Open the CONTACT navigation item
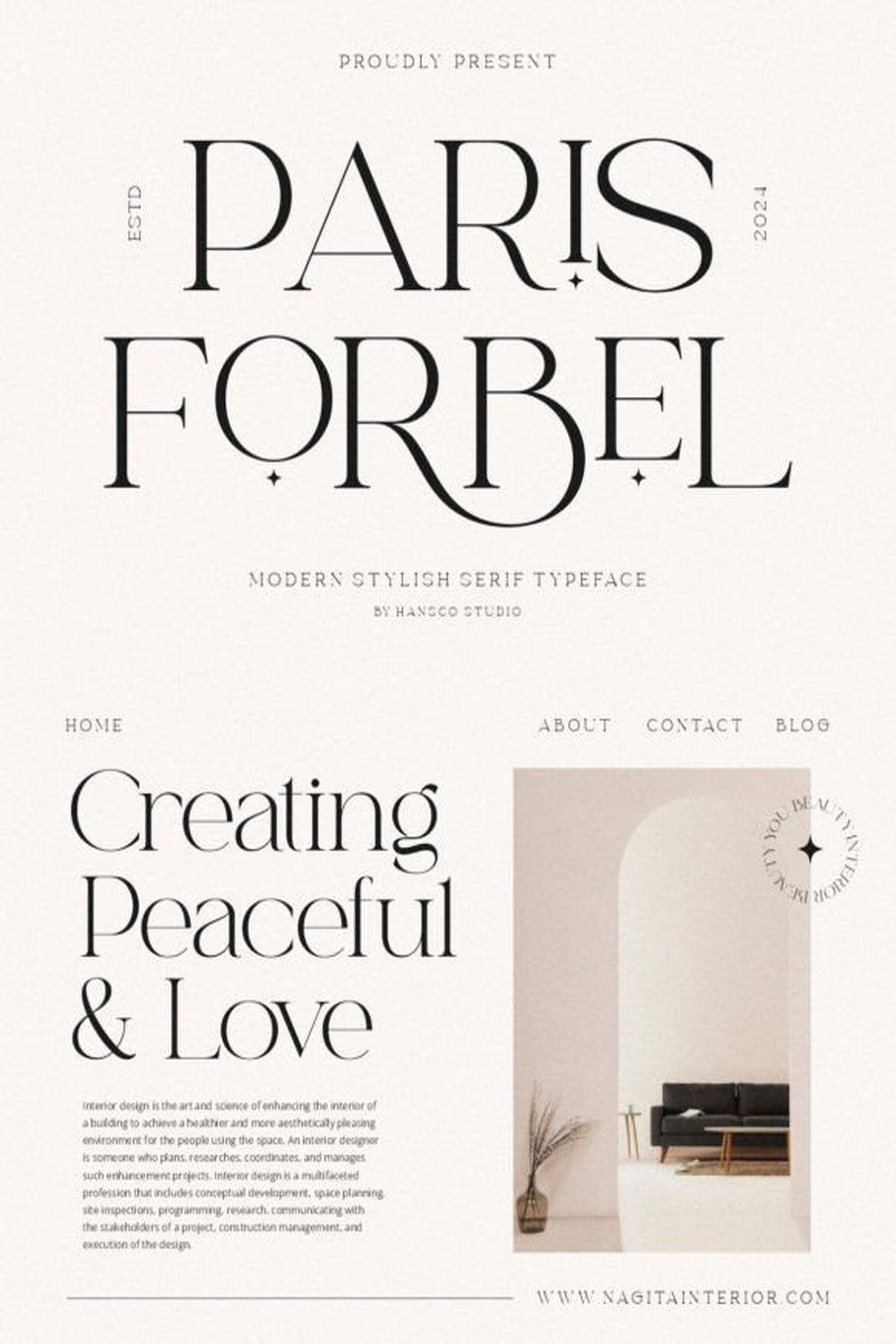 (694, 725)
